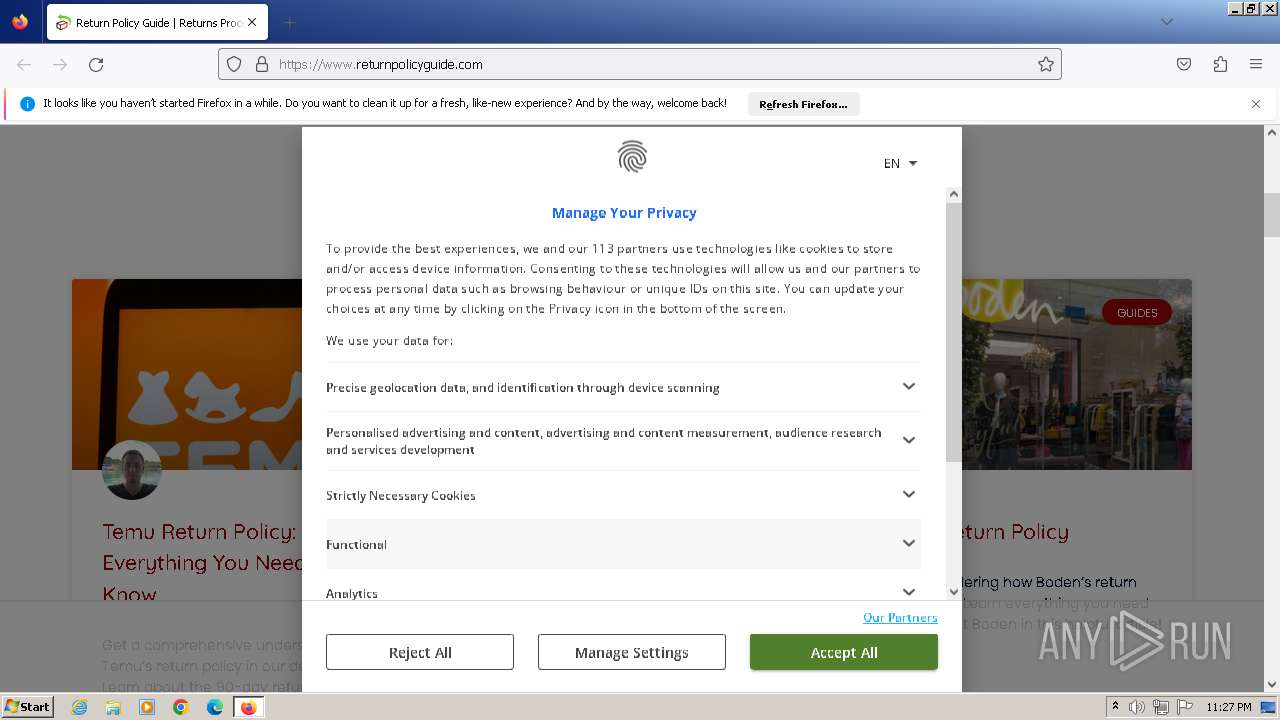Open the Save to Pocket icon
This screenshot has height=720, width=1280.
(1184, 64)
